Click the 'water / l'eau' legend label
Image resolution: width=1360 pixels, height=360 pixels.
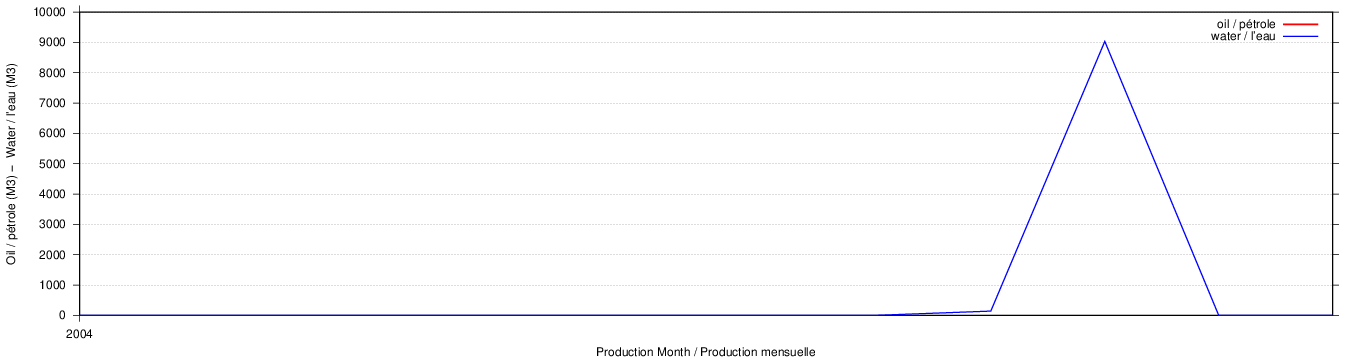point(1243,36)
